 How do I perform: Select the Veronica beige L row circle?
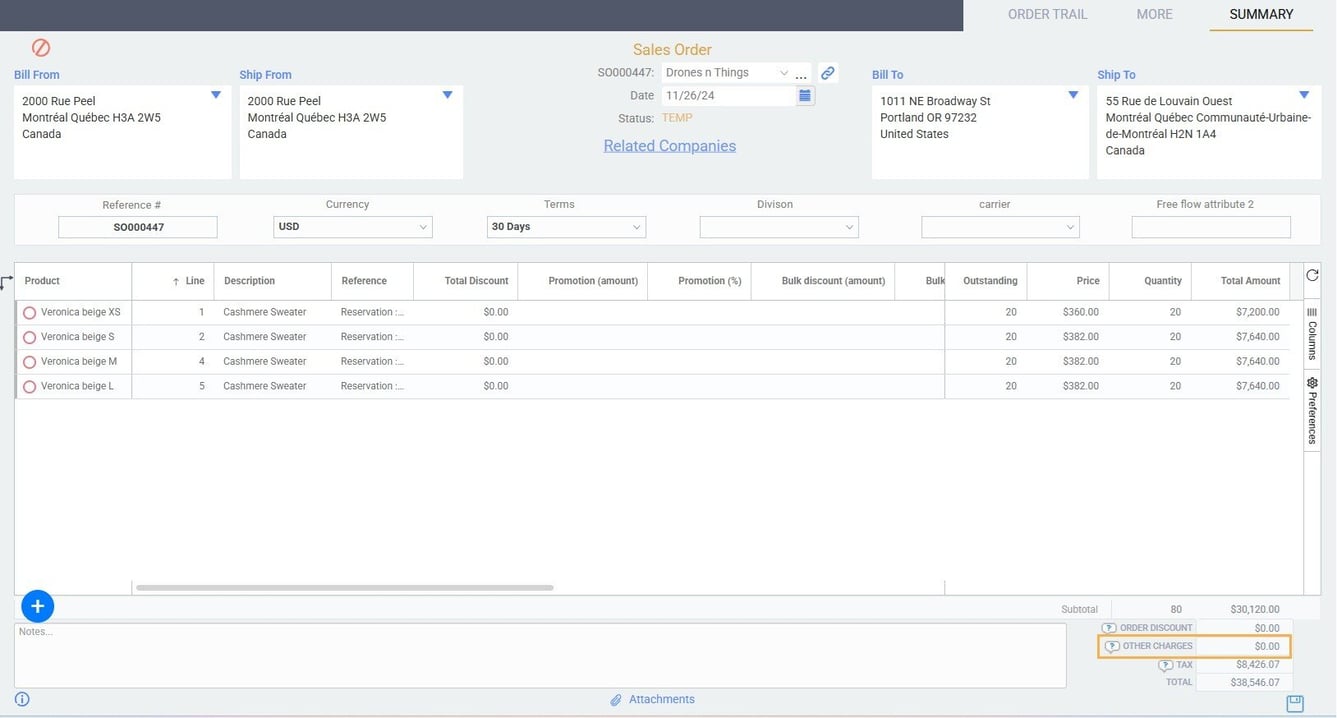29,387
